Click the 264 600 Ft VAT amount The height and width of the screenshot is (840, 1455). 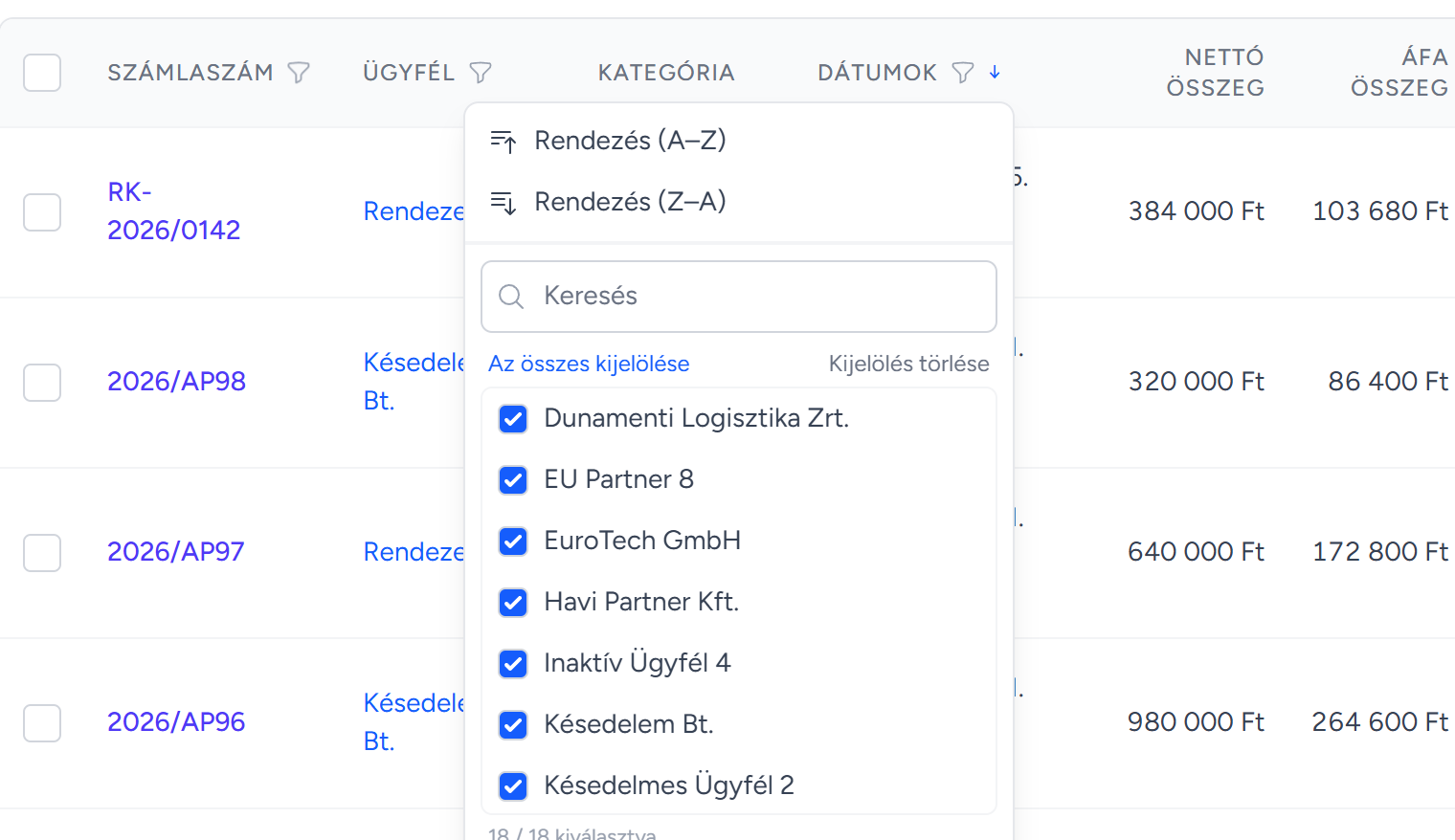(1379, 721)
